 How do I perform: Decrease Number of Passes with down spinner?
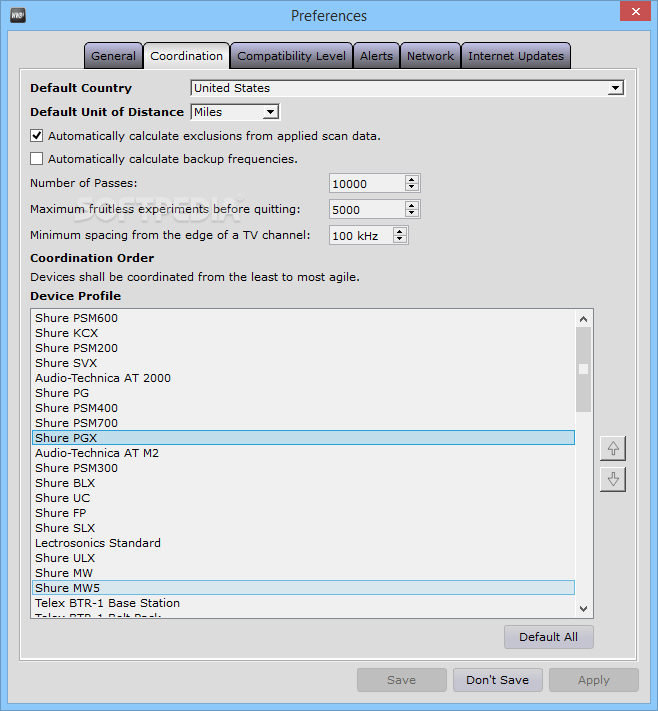(x=411, y=187)
